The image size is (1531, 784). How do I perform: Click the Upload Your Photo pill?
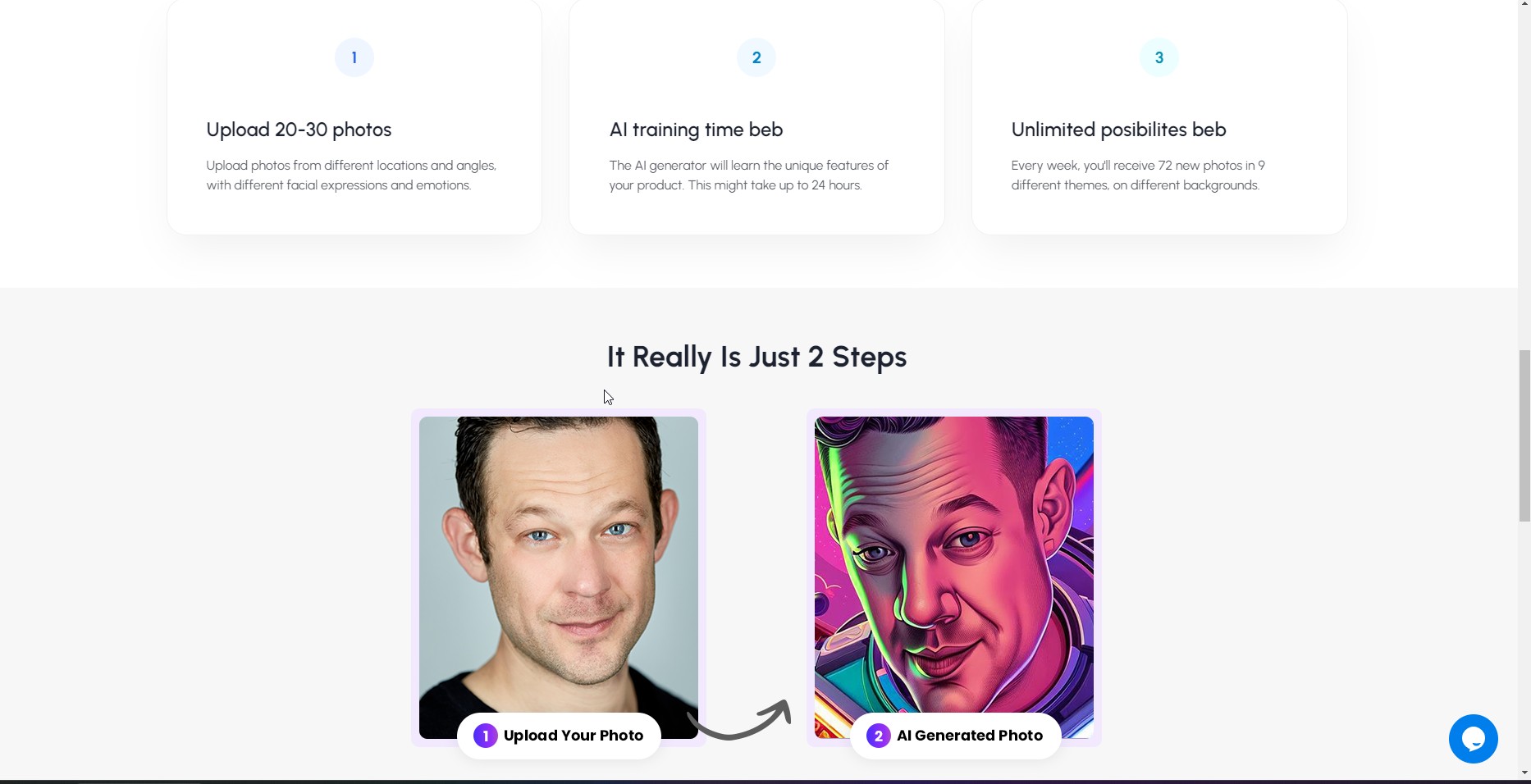(559, 736)
